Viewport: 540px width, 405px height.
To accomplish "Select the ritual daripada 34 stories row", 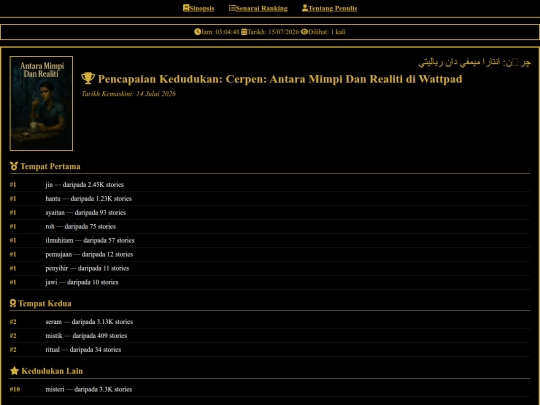I will [270, 350].
